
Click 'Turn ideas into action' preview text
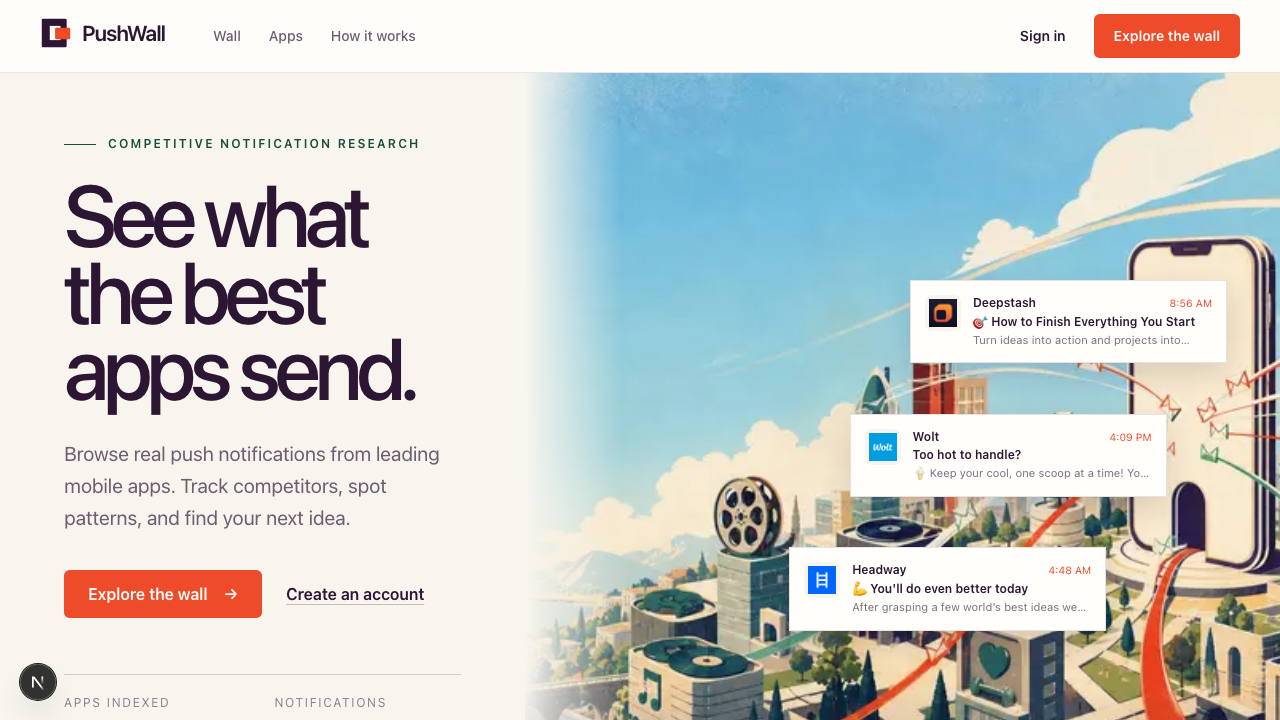(x=1081, y=340)
